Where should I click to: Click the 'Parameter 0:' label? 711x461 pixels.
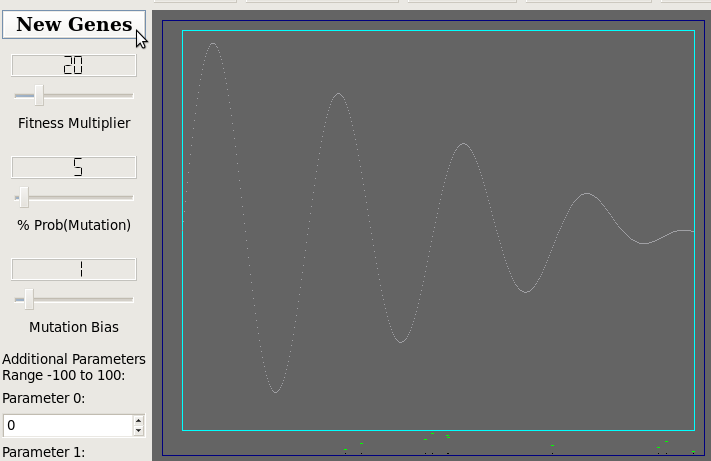pyautogui.click(x=44, y=398)
